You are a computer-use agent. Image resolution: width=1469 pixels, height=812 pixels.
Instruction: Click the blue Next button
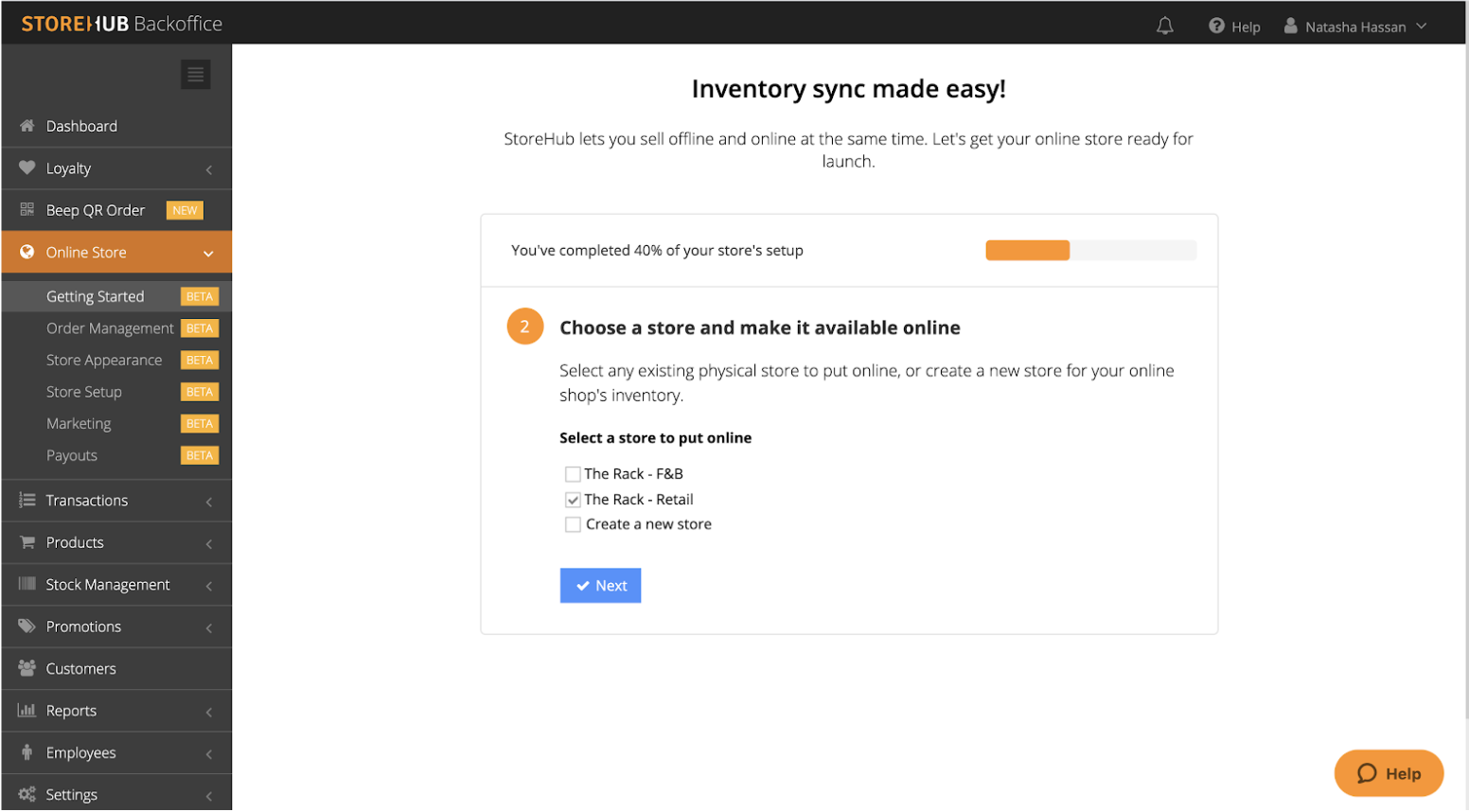pyautogui.click(x=600, y=586)
